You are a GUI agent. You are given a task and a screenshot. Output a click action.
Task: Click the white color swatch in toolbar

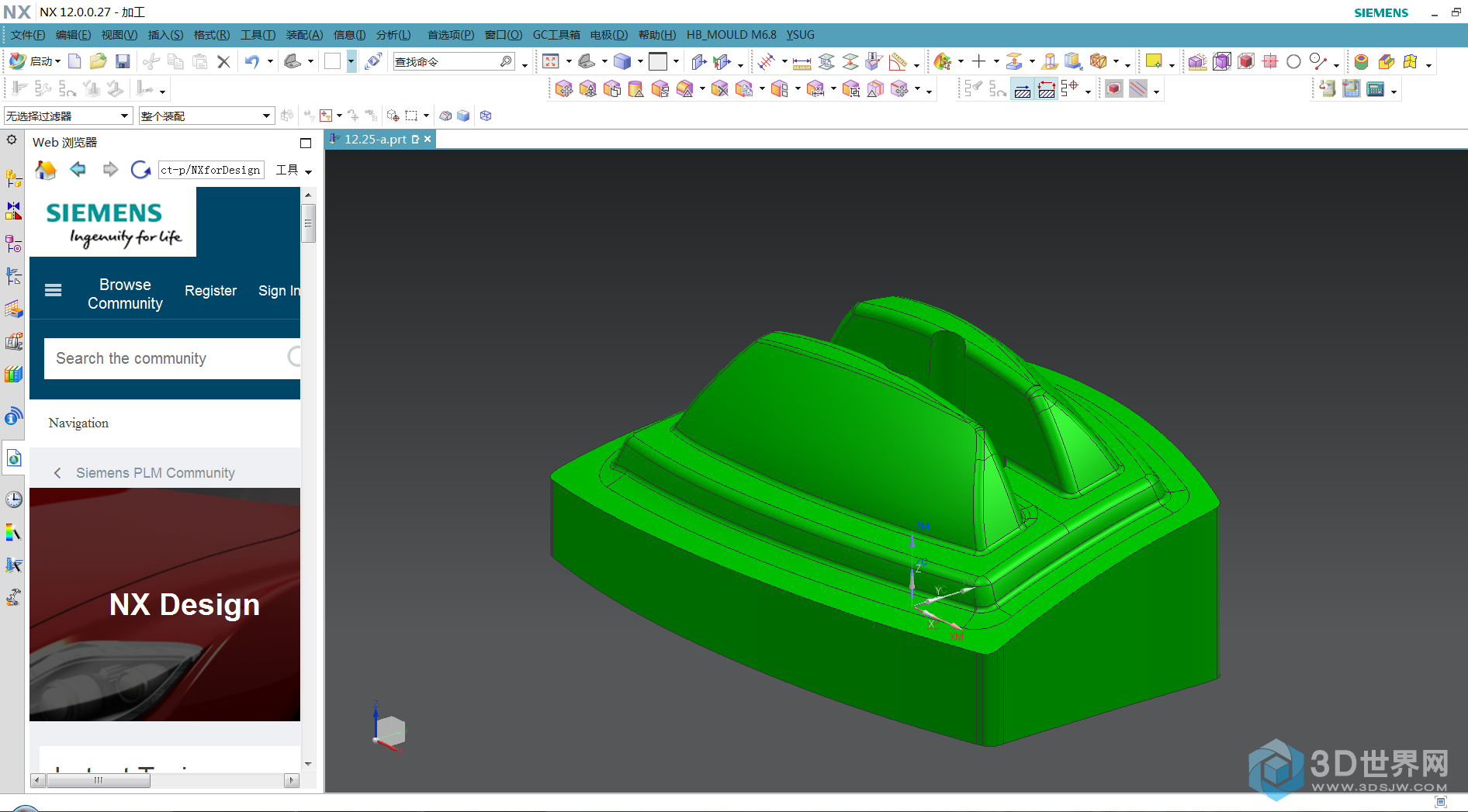[x=332, y=61]
